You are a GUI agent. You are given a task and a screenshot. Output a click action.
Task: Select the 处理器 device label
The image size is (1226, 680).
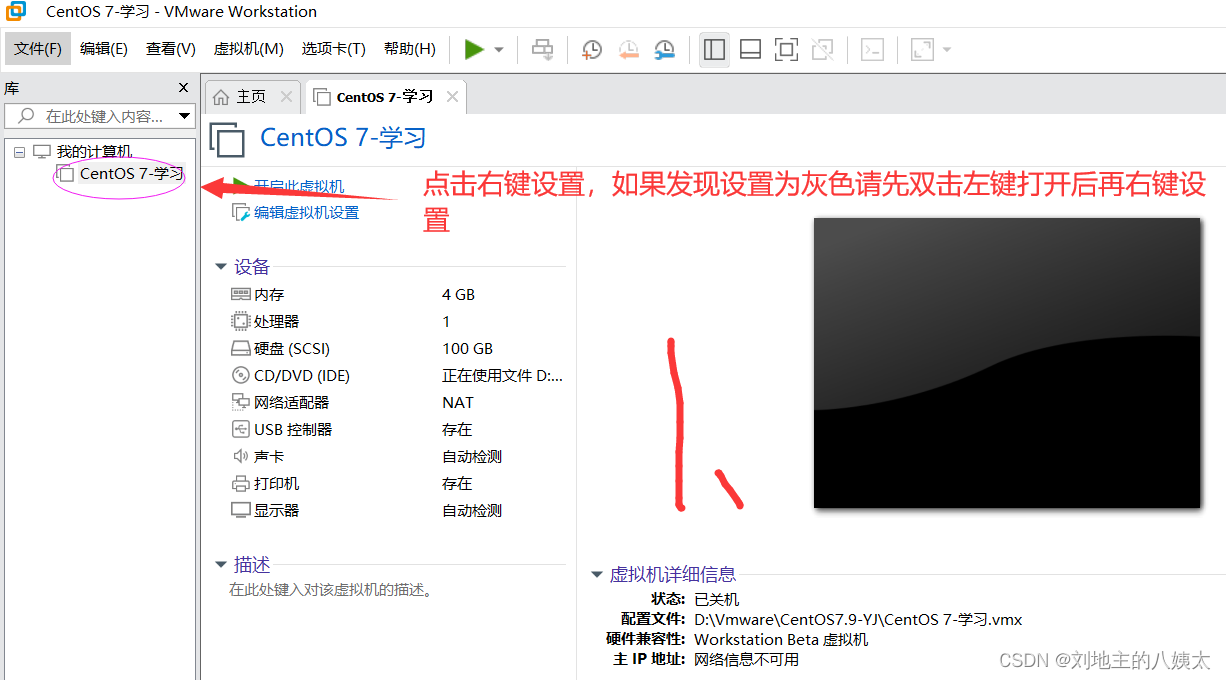[x=277, y=321]
